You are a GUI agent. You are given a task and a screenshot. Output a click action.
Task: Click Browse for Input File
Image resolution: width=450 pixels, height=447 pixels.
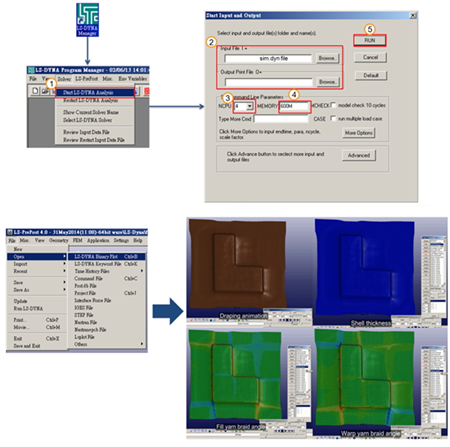coord(327,58)
